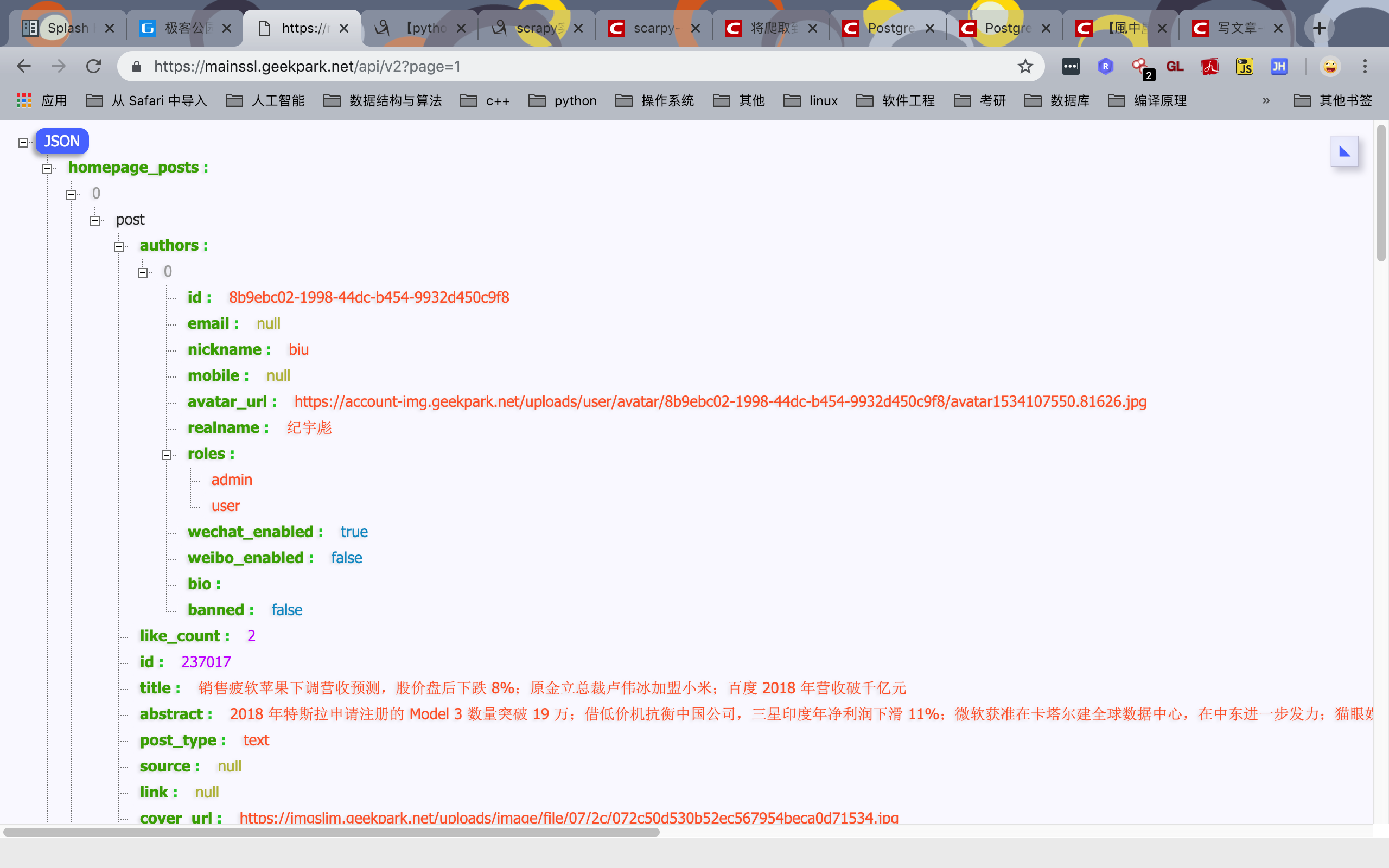This screenshot has height=868, width=1389.
Task: Open the JS extension icon
Action: point(1244,67)
